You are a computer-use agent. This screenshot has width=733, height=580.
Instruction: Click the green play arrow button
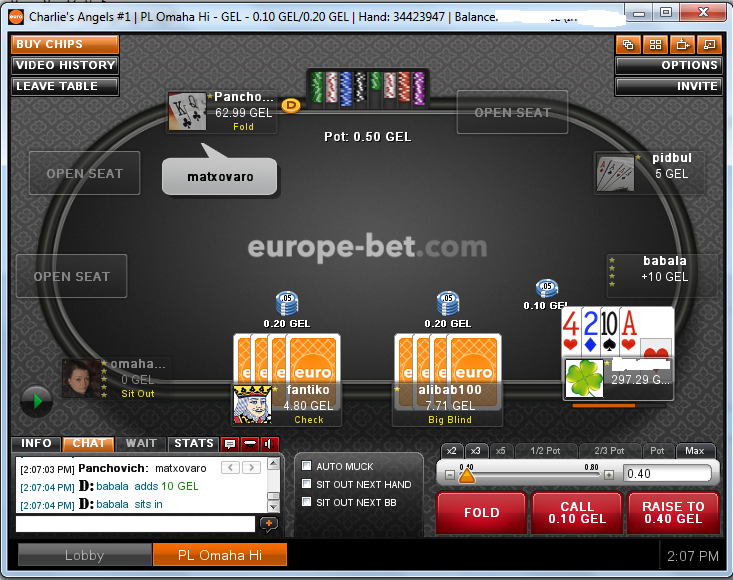(x=36, y=401)
